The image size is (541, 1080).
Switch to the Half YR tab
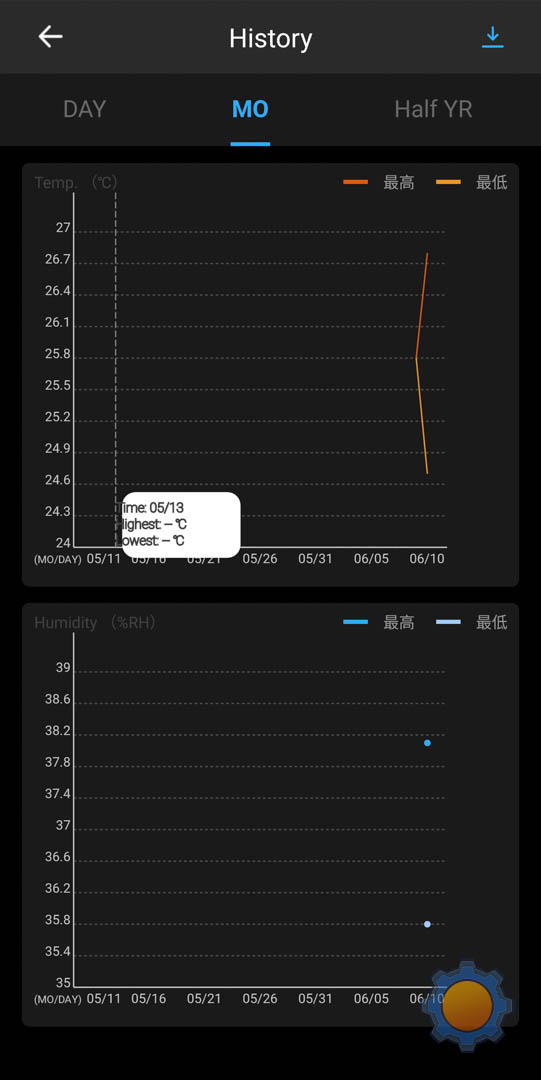(433, 109)
